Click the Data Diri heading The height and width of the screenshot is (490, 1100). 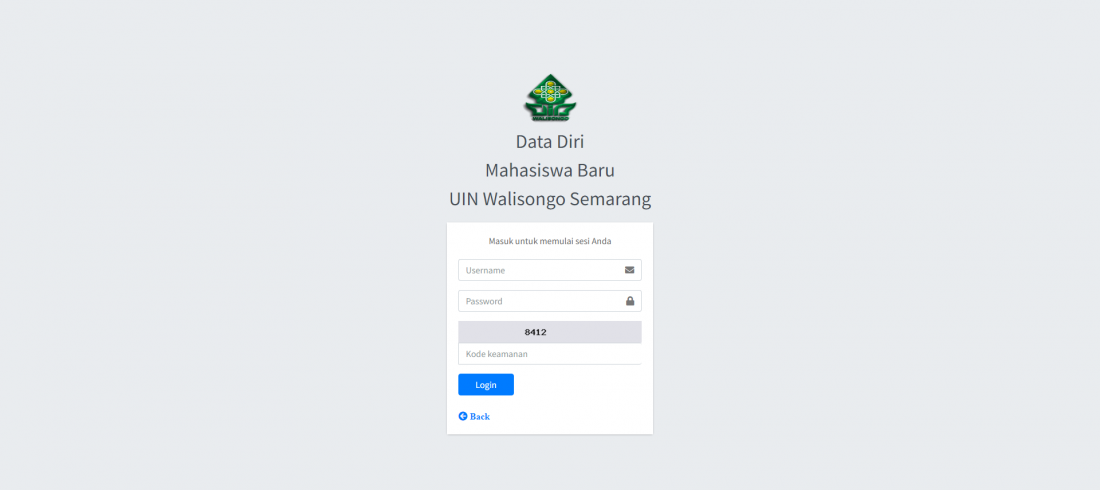[x=550, y=141]
